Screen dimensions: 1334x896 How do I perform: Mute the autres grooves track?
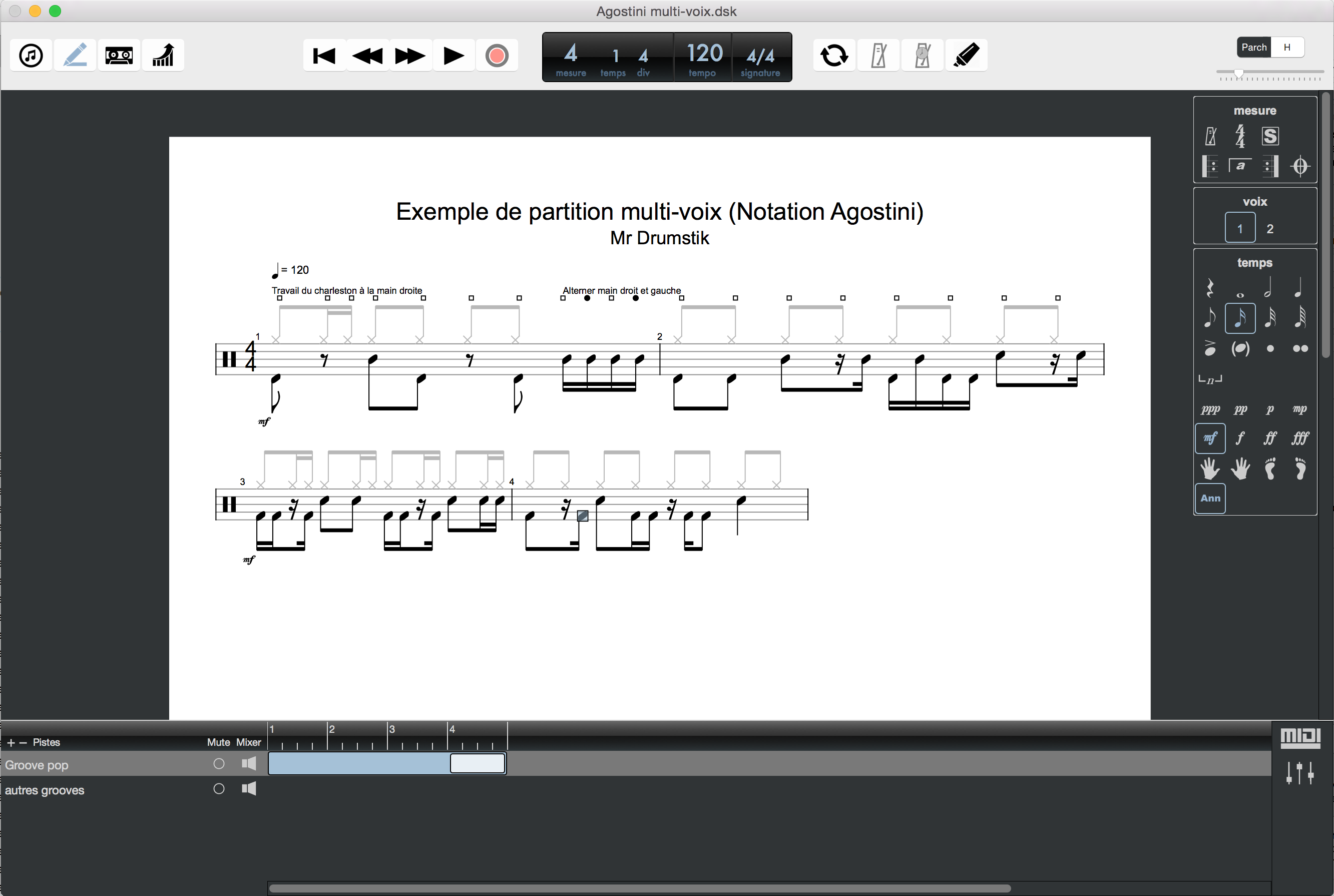[x=219, y=789]
